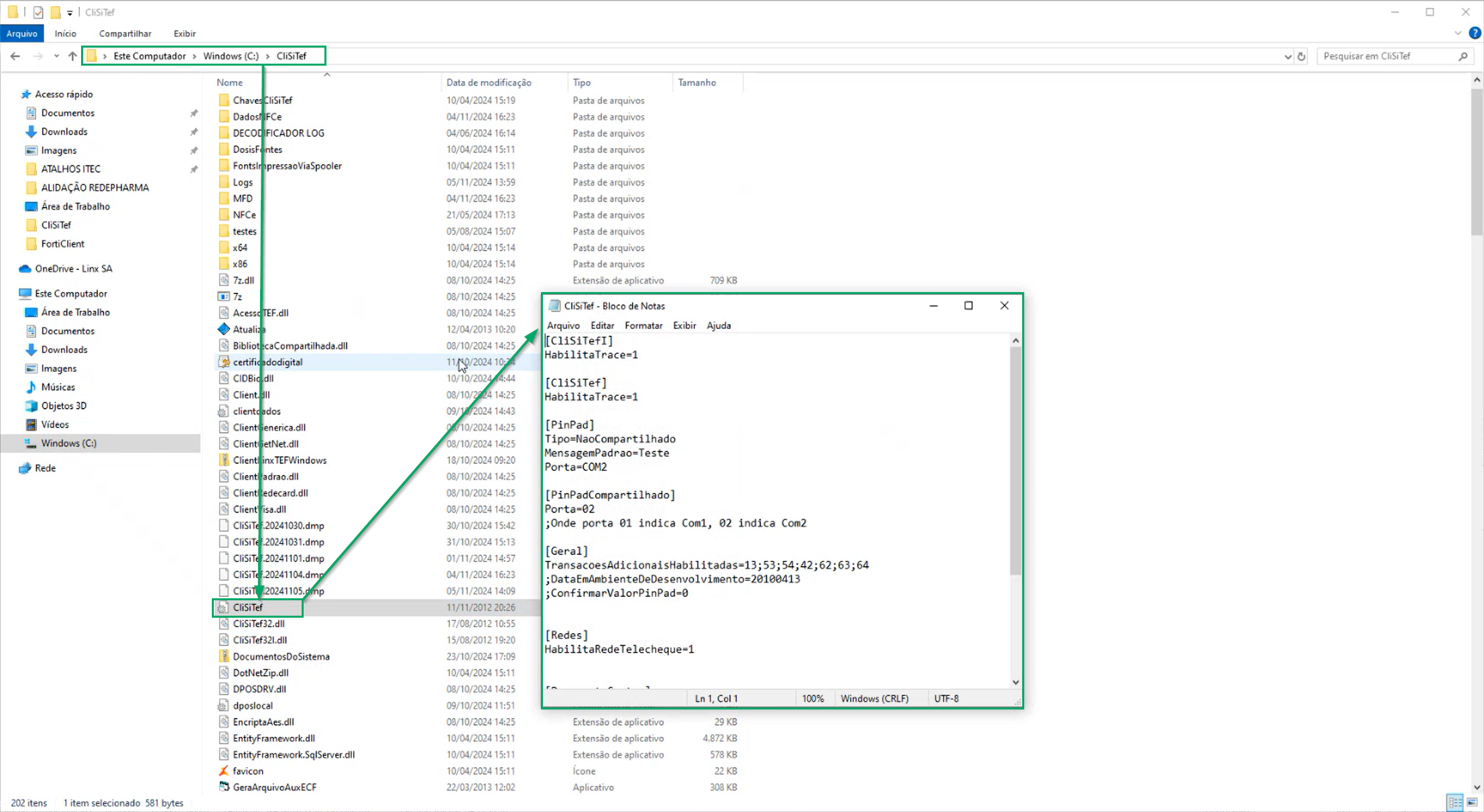The height and width of the screenshot is (812, 1484).
Task: Expand the ribbon chevron
Action: 1458,33
